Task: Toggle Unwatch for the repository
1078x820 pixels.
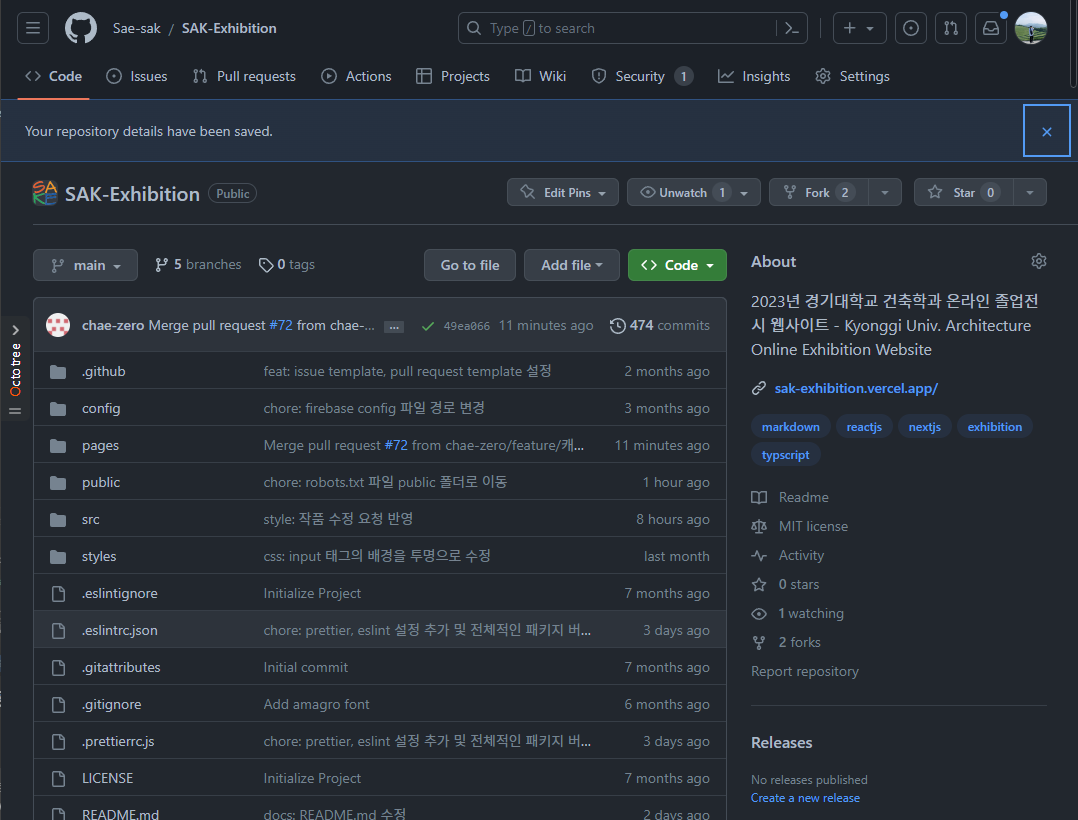Action: (693, 192)
